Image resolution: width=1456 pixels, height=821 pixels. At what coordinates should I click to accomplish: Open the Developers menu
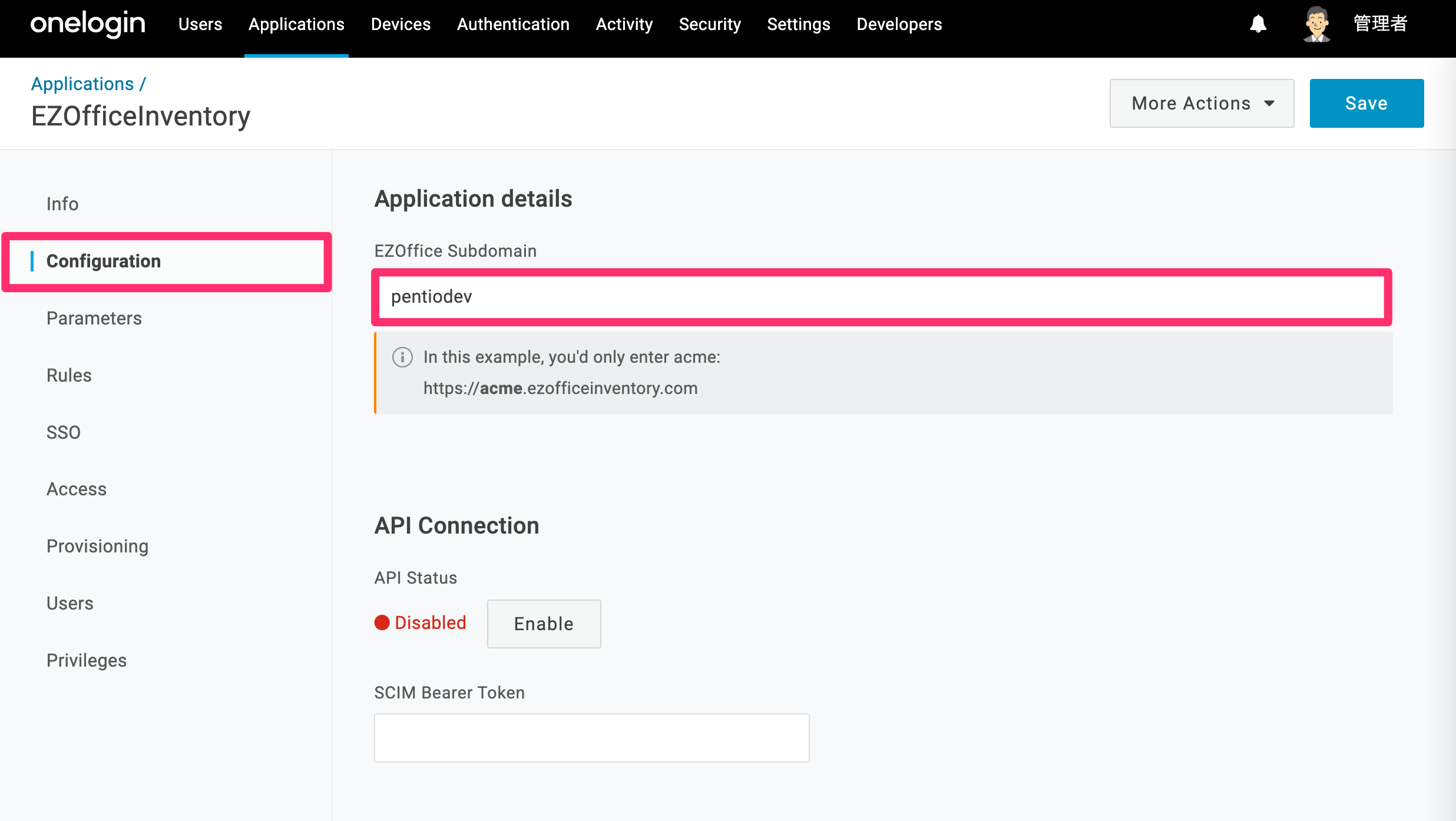(x=899, y=24)
